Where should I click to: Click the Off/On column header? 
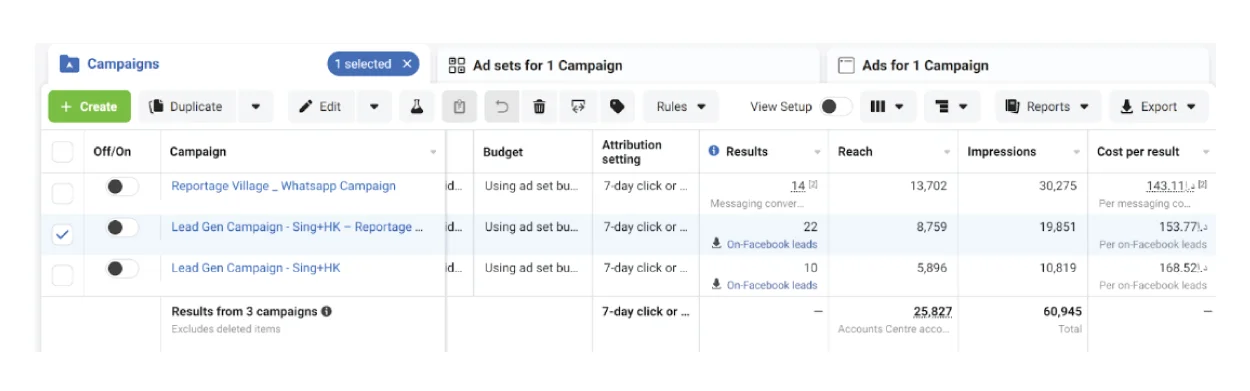[x=112, y=152]
